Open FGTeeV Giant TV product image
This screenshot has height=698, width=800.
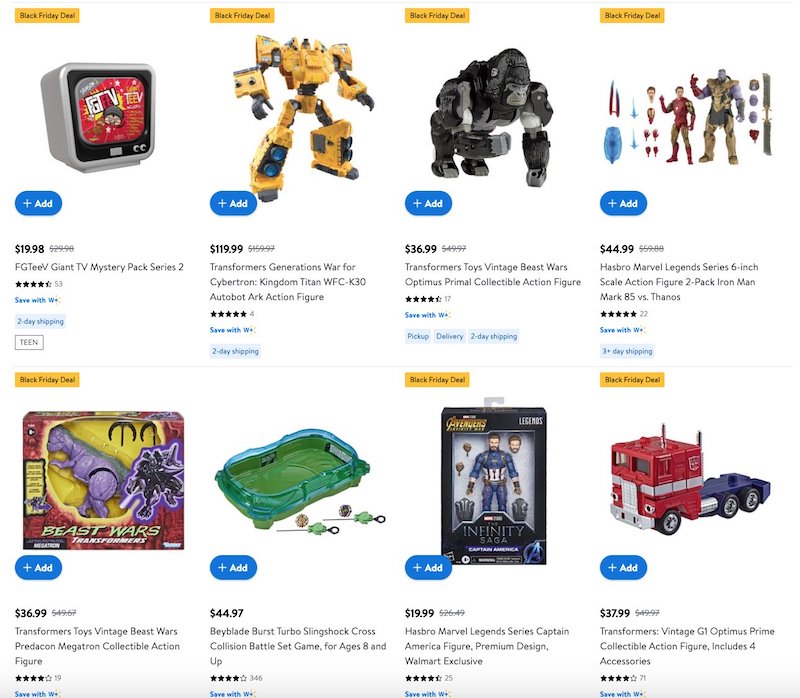98,117
